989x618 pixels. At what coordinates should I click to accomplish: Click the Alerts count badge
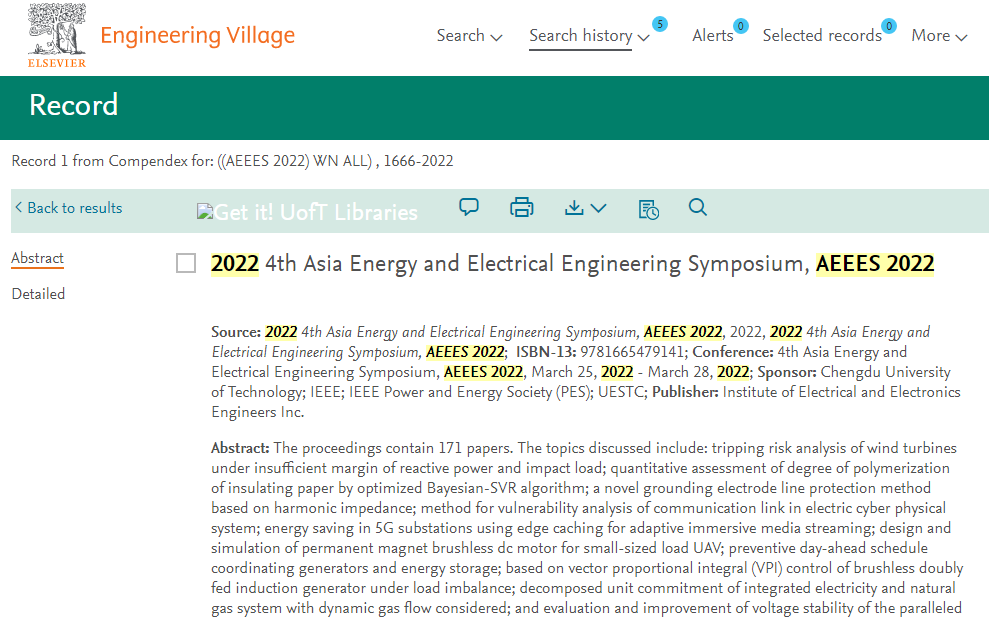tap(740, 26)
